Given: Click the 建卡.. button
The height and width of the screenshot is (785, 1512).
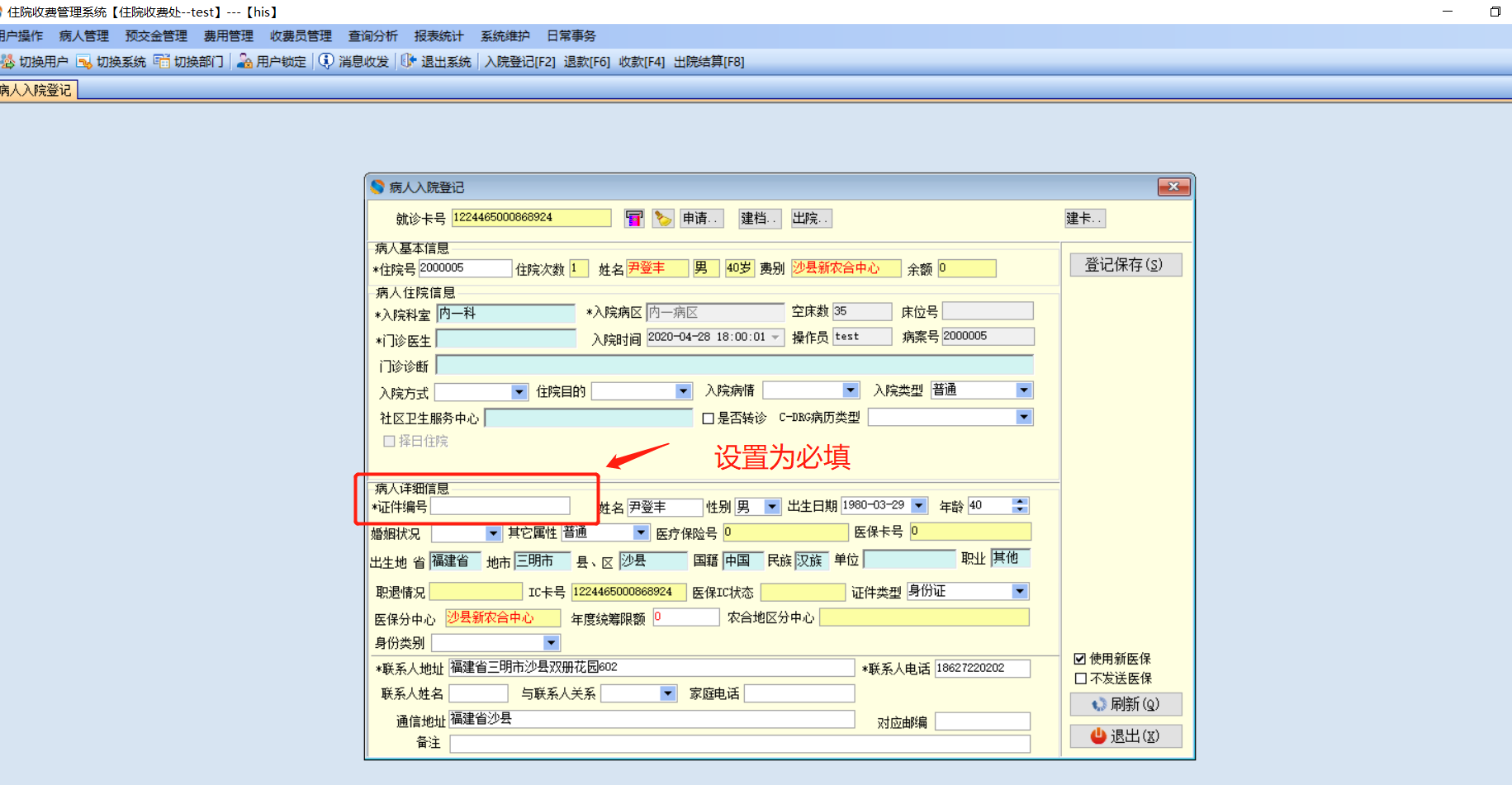Looking at the screenshot, I should coord(1084,218).
